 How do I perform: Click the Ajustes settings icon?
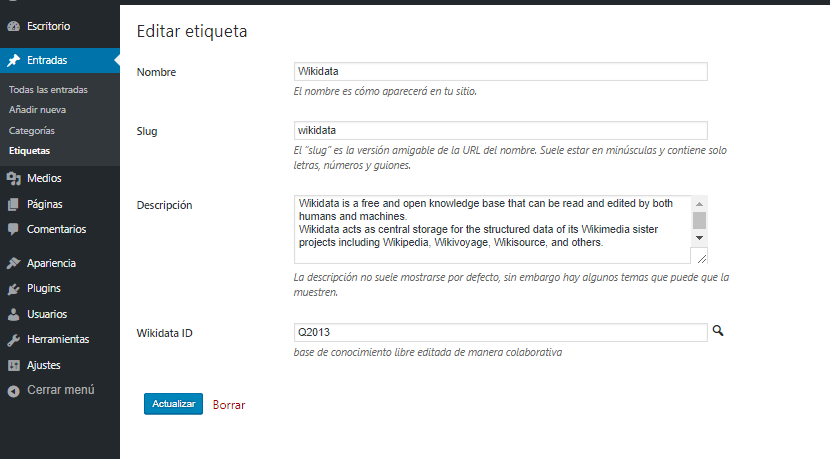point(14,365)
